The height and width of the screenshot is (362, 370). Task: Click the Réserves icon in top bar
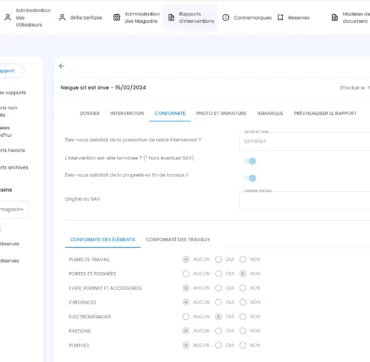(280, 18)
